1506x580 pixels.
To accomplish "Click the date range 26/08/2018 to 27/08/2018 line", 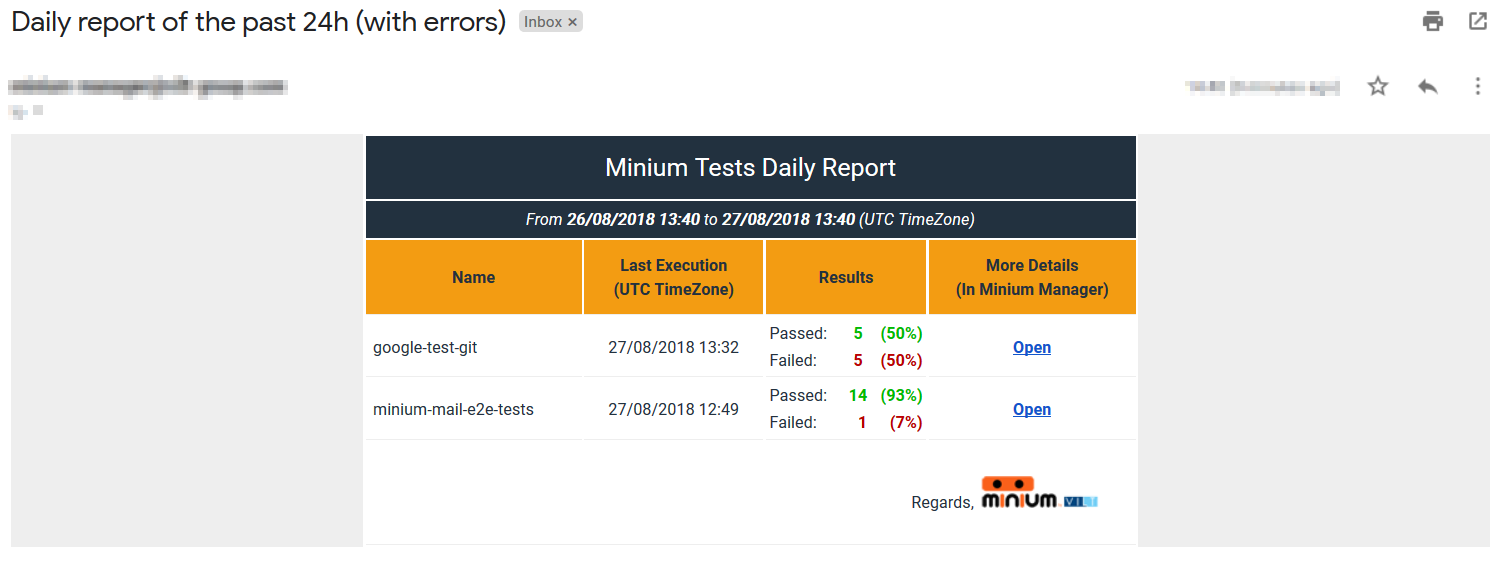I will coord(751,219).
